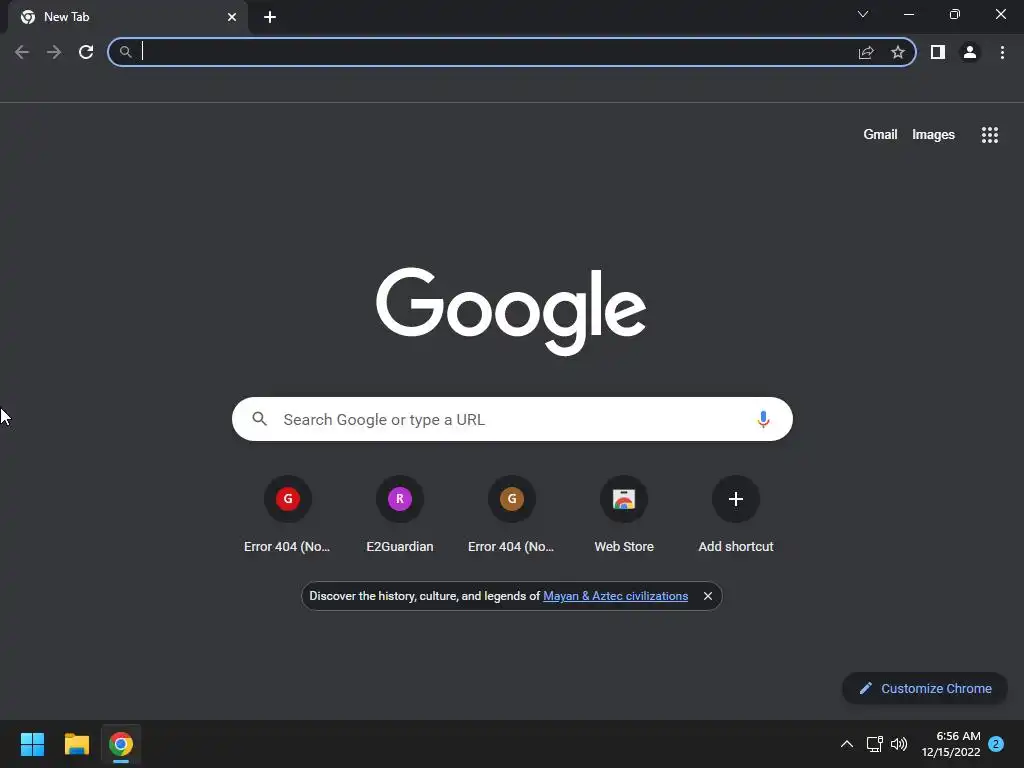Close the New Tab tab
Image resolution: width=1024 pixels, height=768 pixels.
(232, 17)
